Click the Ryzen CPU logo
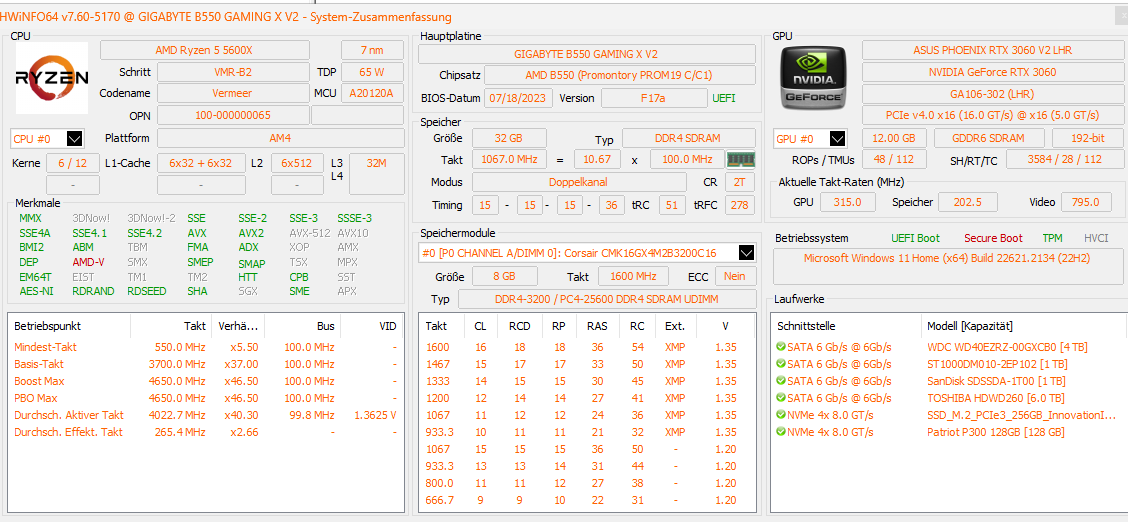Screen dimensions: 1128x522 (52, 78)
